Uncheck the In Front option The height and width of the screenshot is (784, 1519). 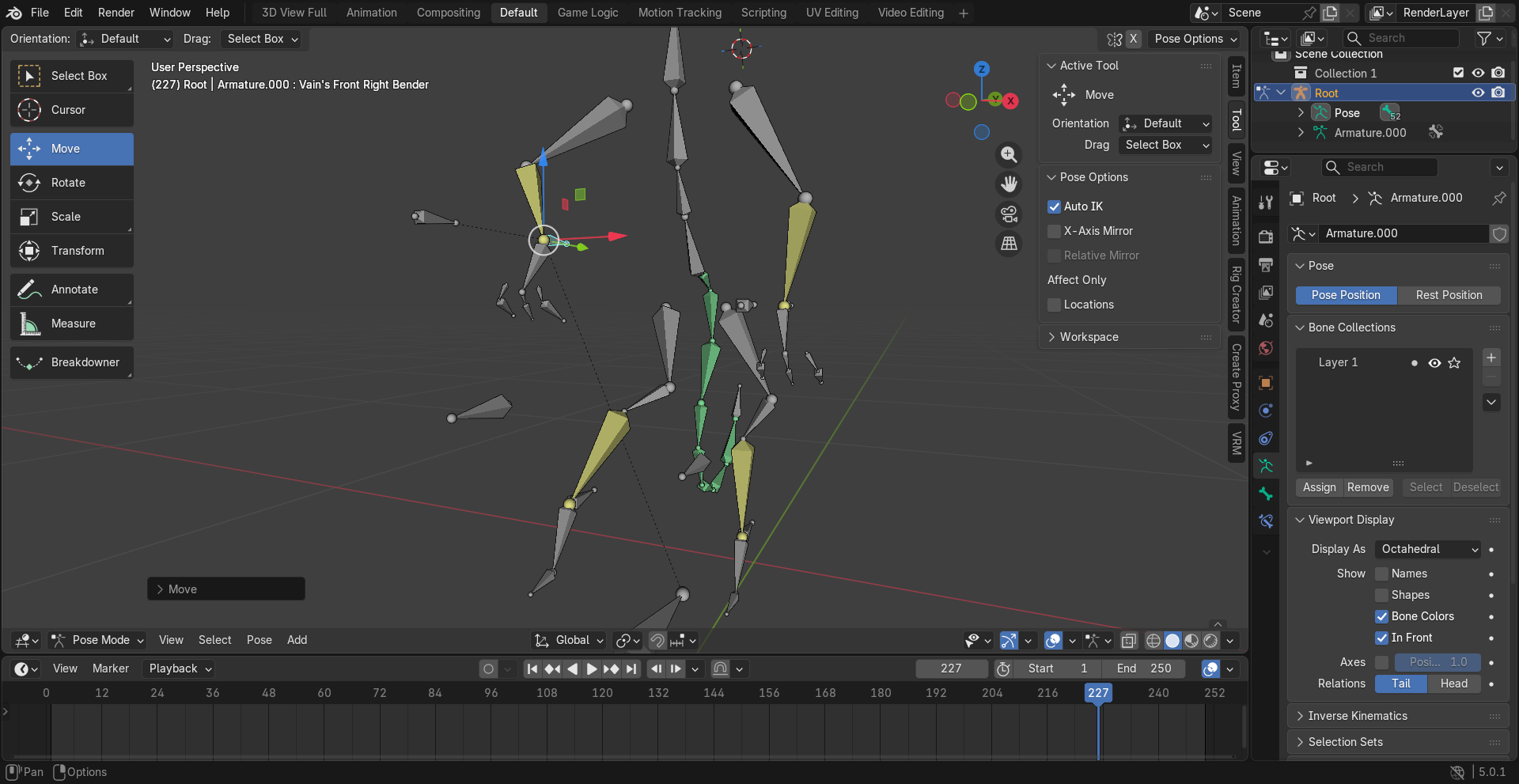click(1381, 638)
